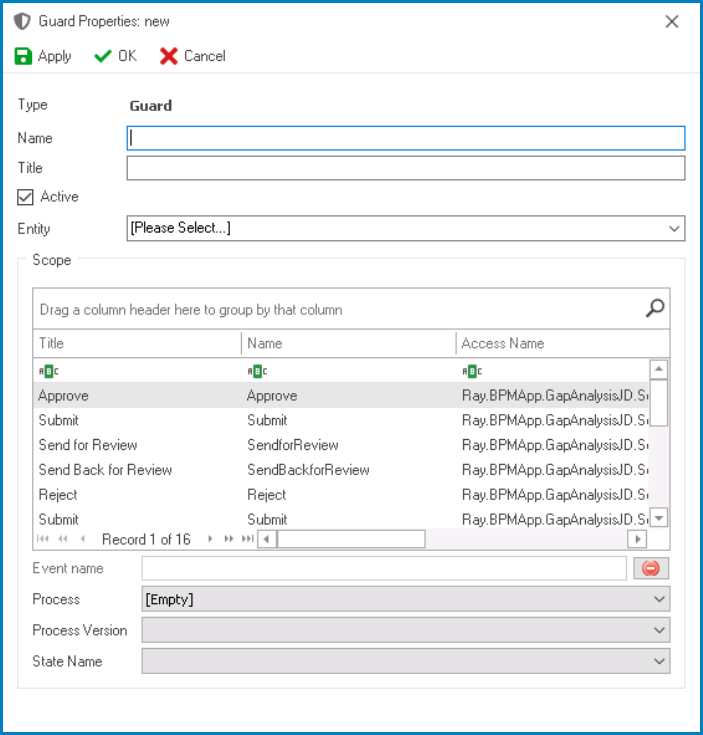The image size is (703, 735).
Task: Go to the next record in navigator
Action: (x=210, y=539)
